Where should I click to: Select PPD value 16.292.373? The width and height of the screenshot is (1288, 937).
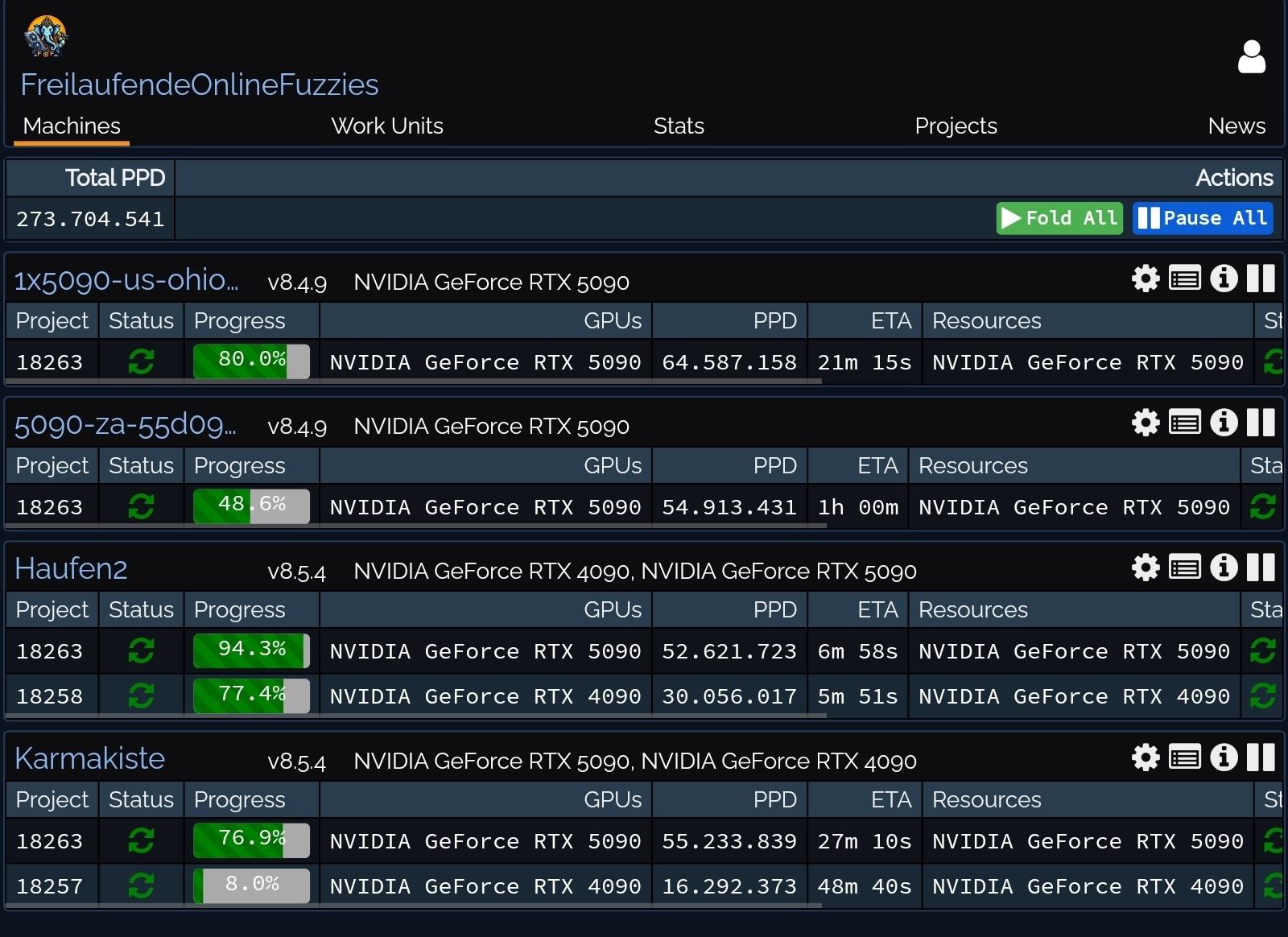point(729,886)
